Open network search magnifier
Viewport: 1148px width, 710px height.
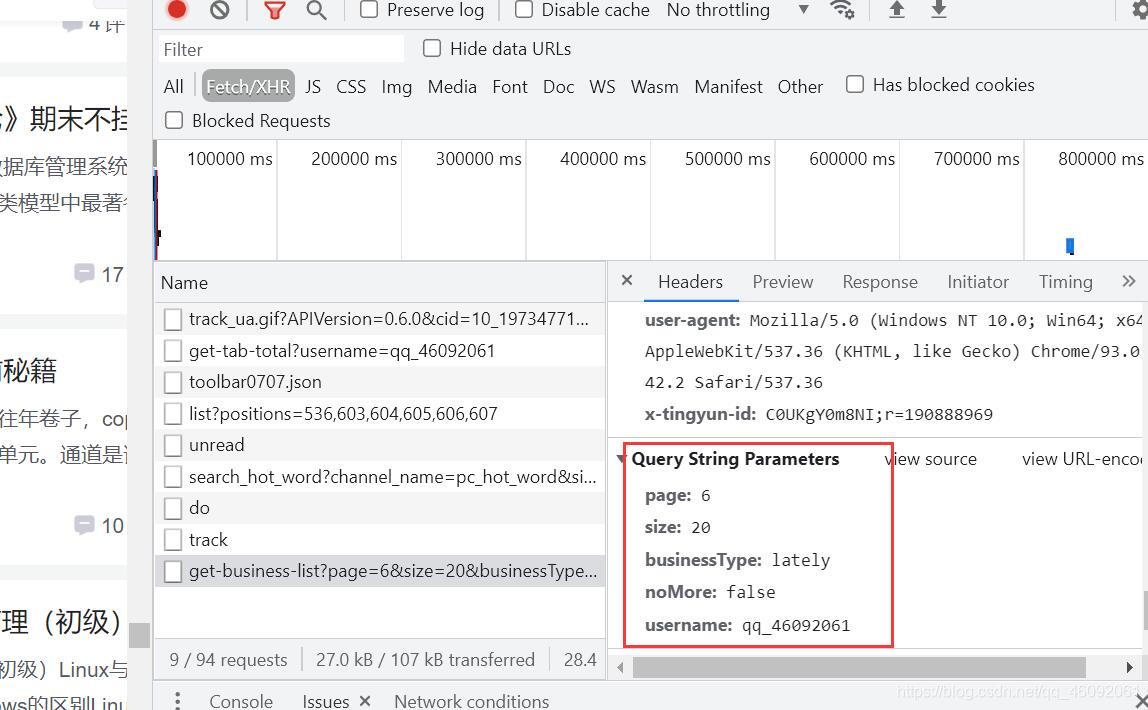pos(316,10)
